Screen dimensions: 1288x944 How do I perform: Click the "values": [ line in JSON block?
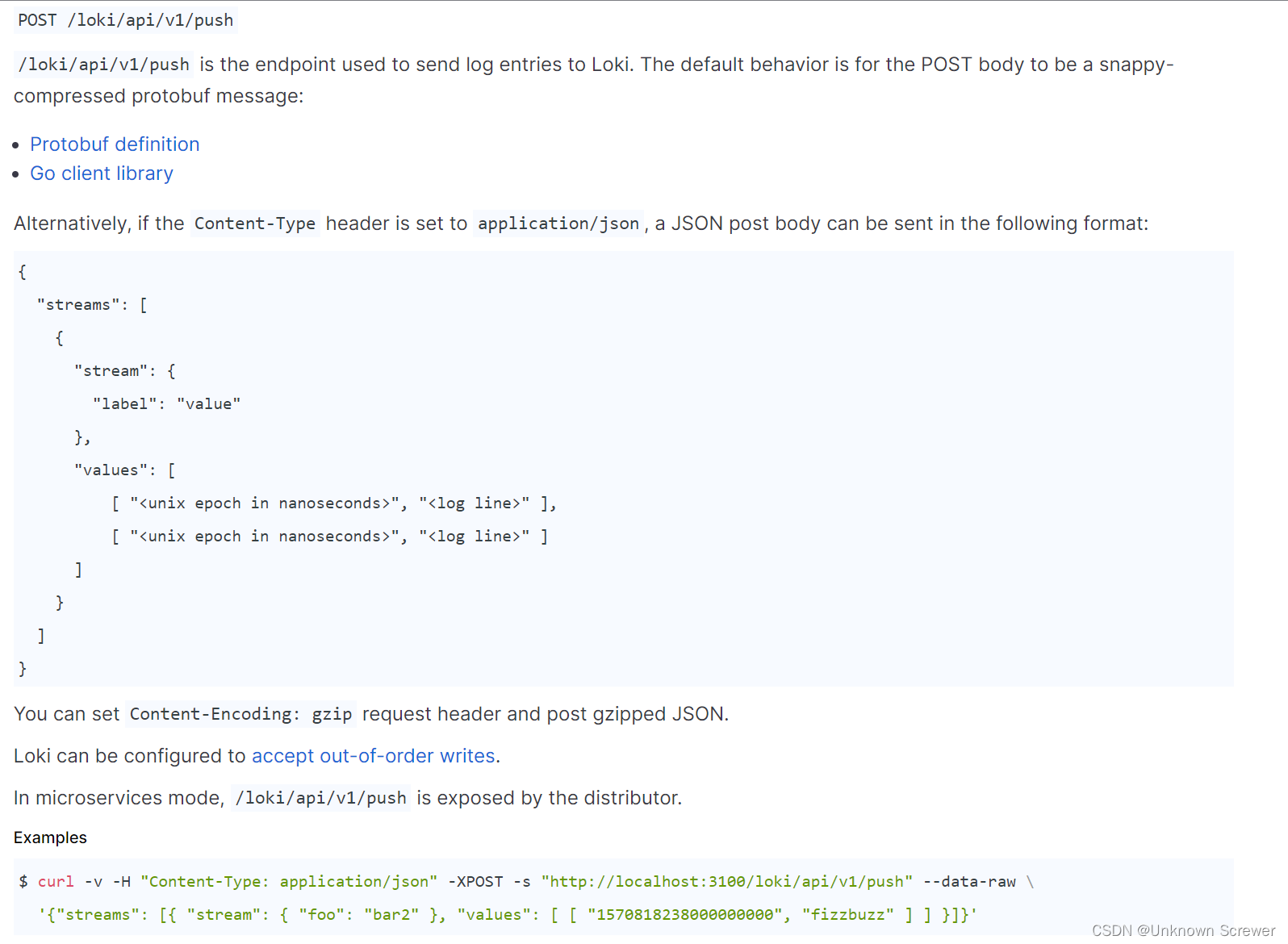coord(125,470)
